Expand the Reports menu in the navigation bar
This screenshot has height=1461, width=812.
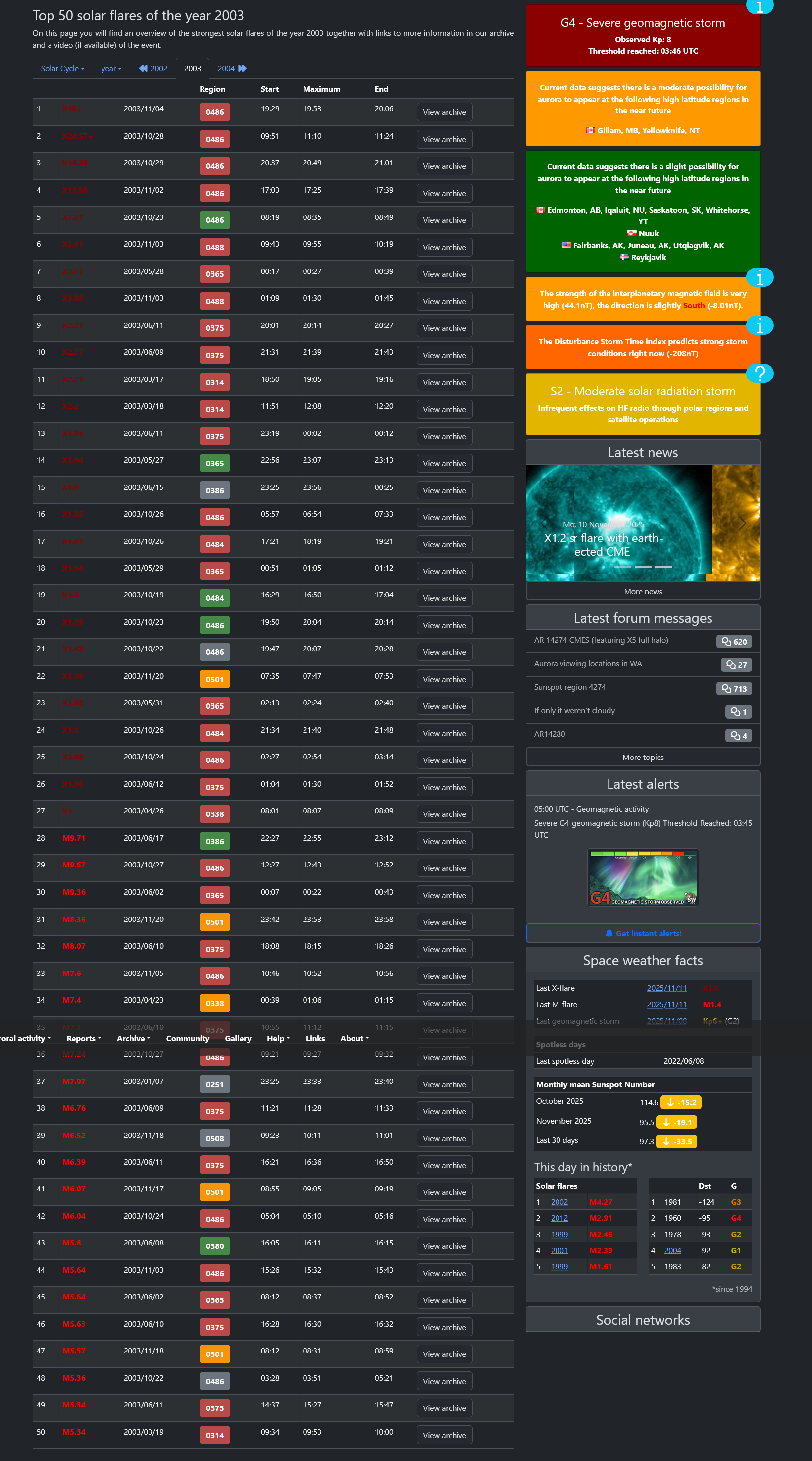tap(84, 1038)
